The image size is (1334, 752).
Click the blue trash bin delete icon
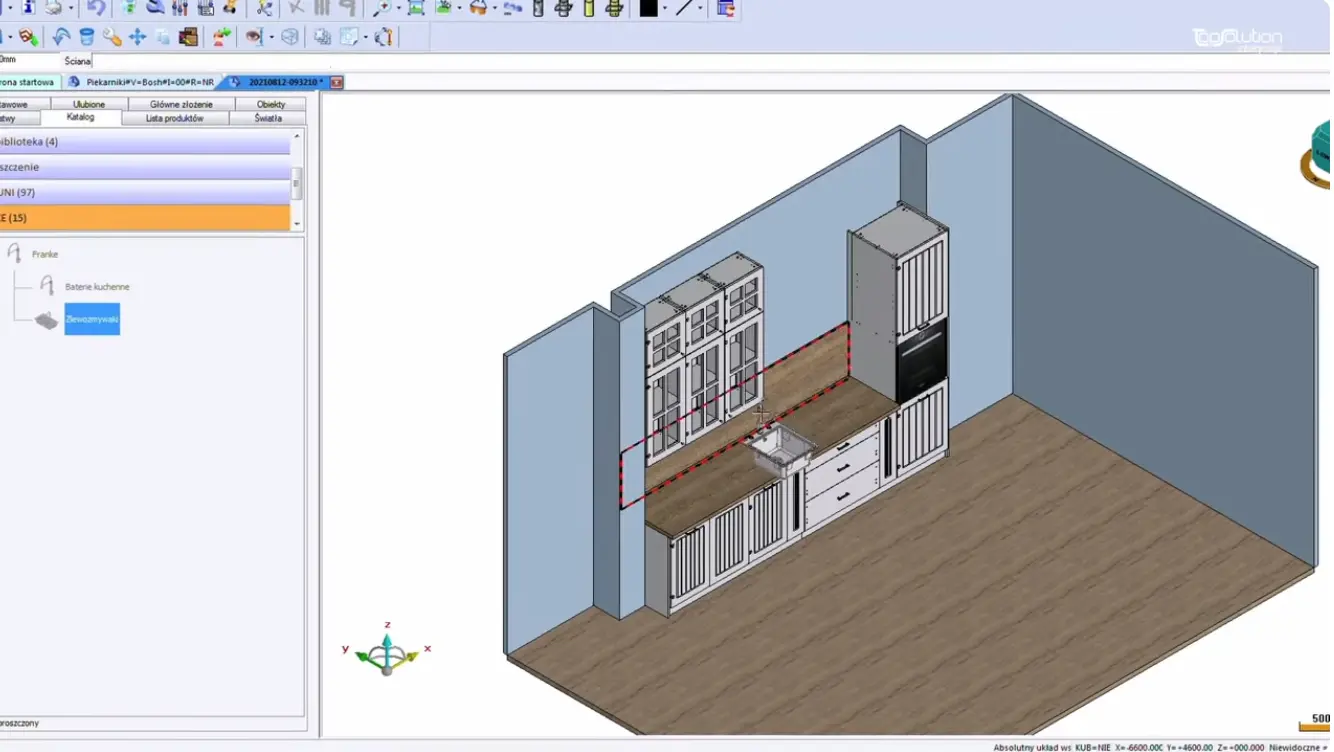coord(87,37)
